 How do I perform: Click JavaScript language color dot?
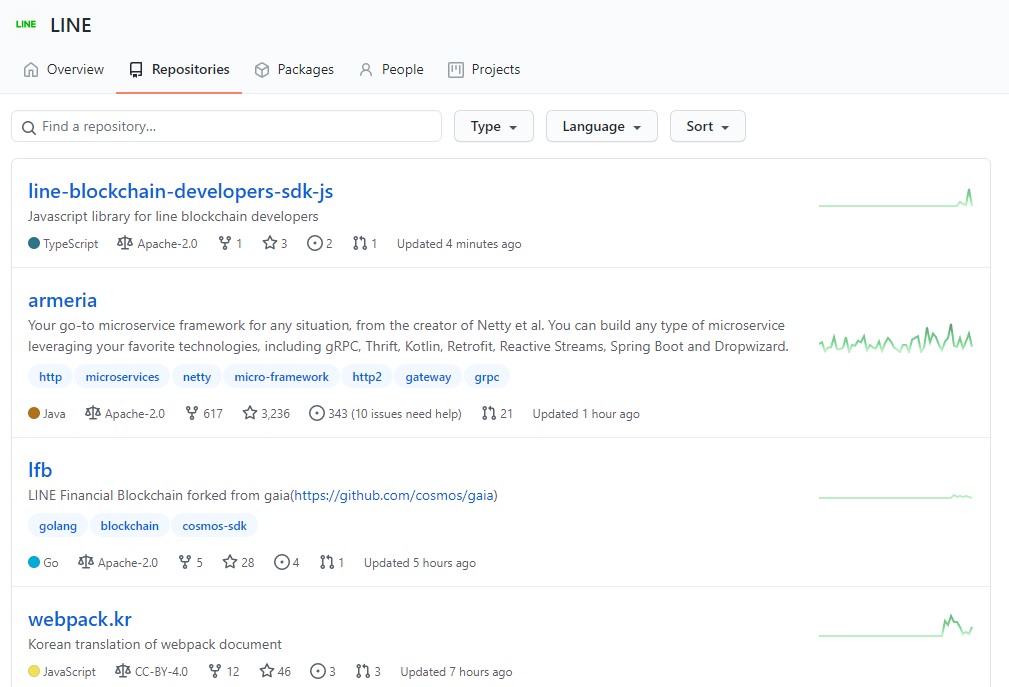click(x=34, y=671)
